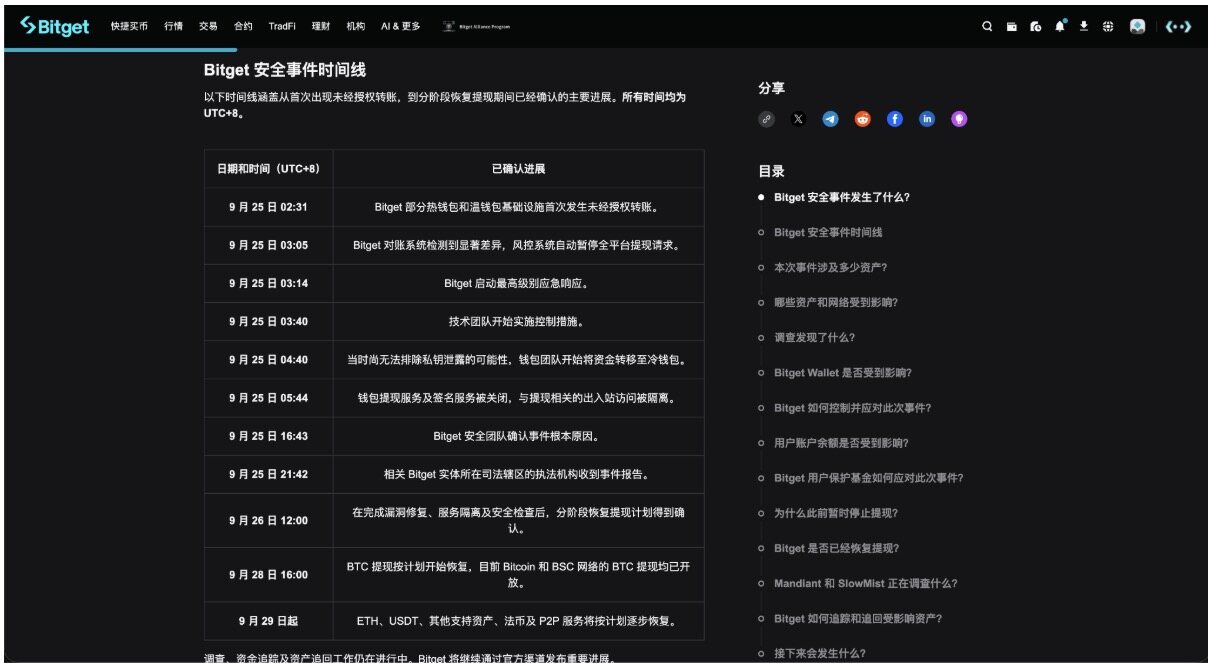Screen dimensions: 1216x670
Task: Select the '9 月 25 日 21:42' cell
Action: click(268, 474)
